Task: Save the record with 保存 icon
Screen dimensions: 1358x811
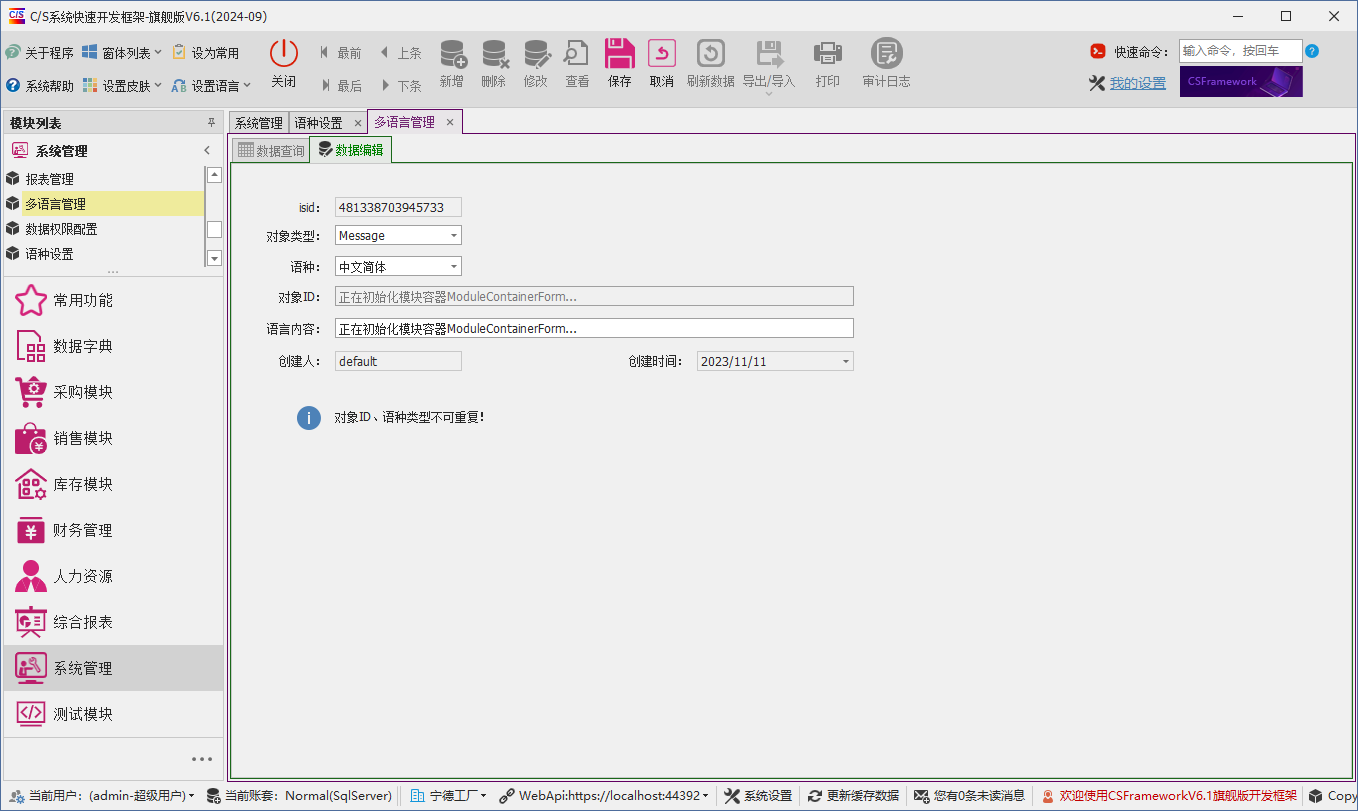Action: pos(620,54)
